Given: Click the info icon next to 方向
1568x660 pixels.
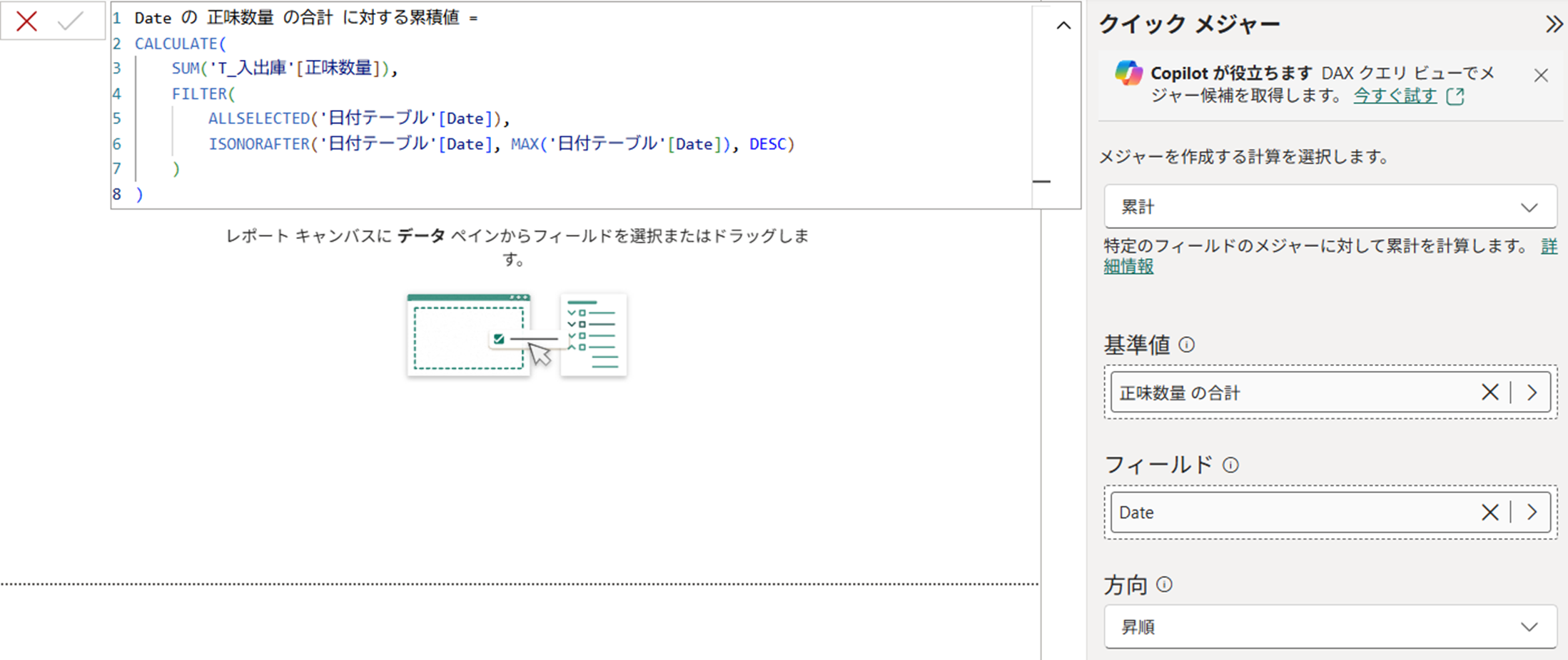Looking at the screenshot, I should coord(1164,585).
